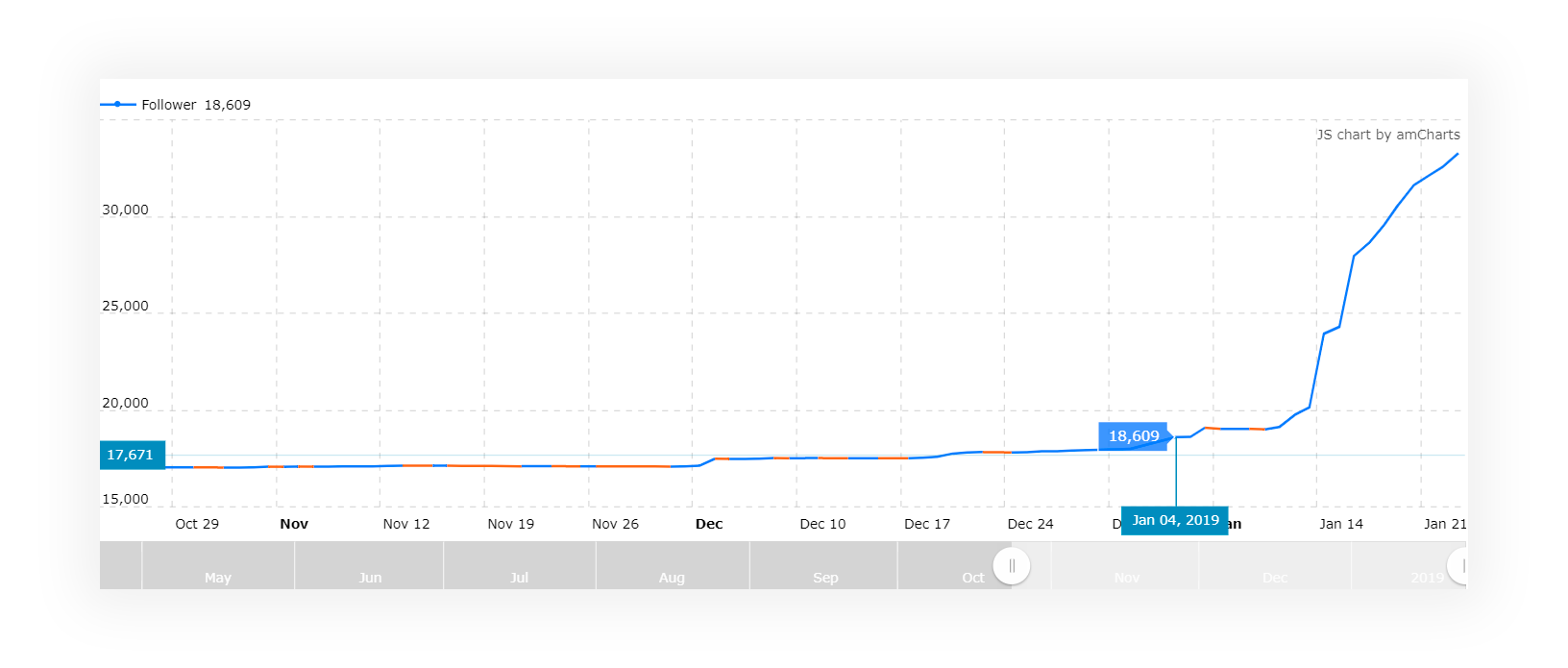Viewport: 1568px width, 668px height.
Task: Click Sep in the date scrollbar
Action: [x=825, y=578]
